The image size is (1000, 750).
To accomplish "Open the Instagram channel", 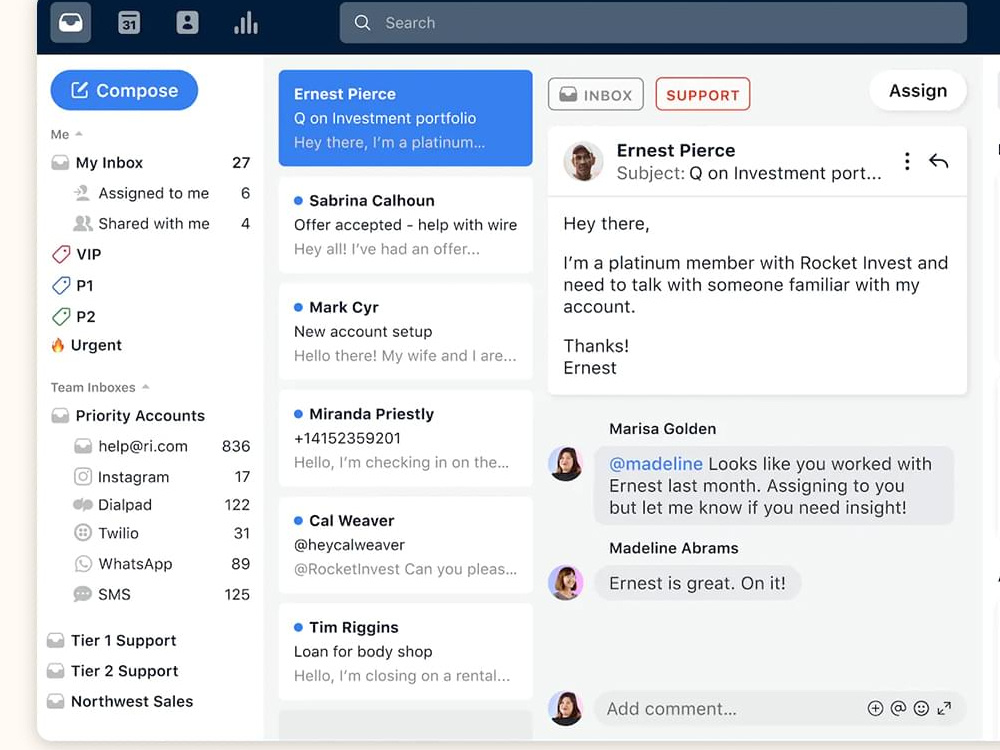I will click(x=162, y=477).
